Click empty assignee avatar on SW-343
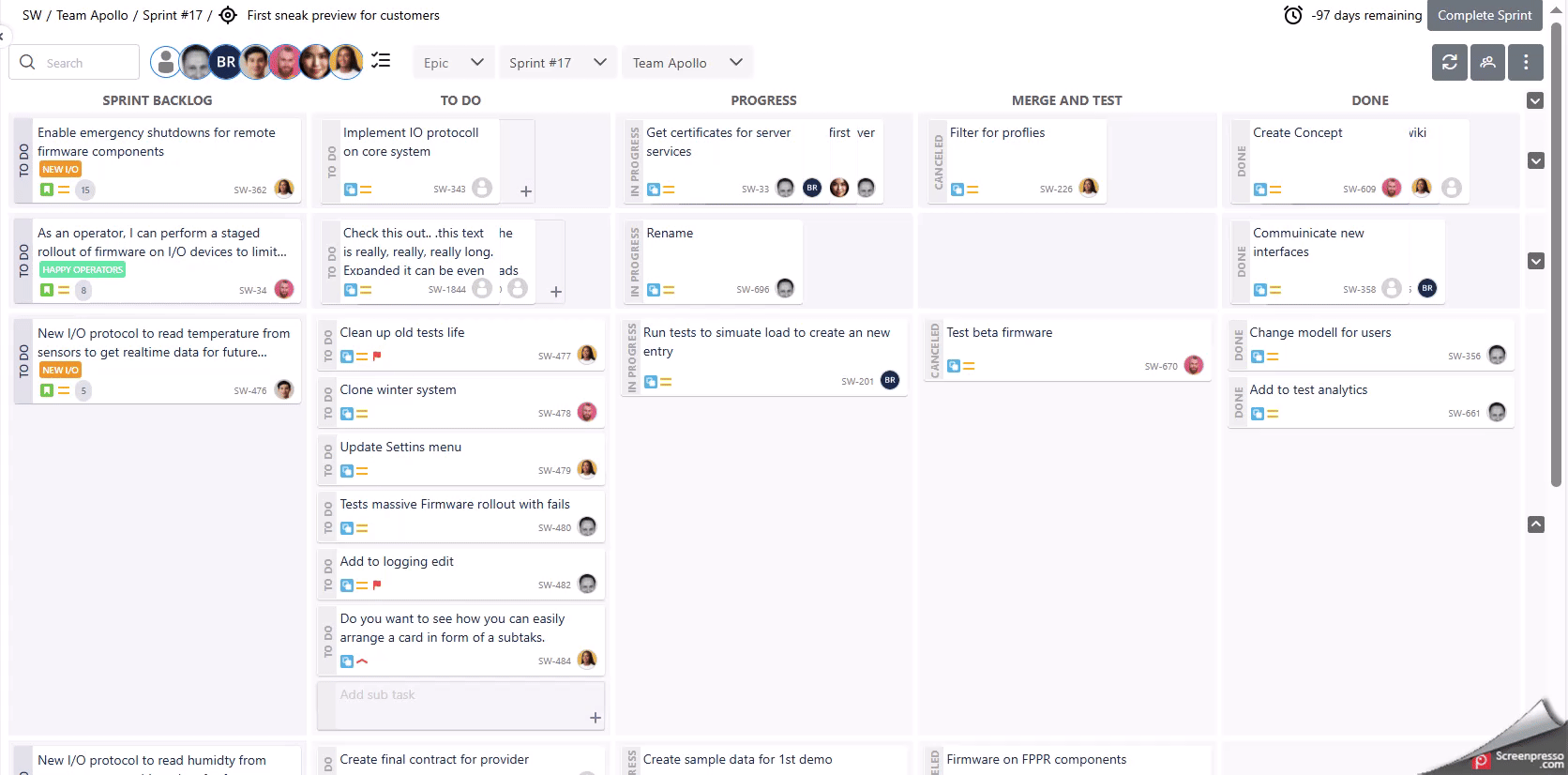This screenshot has height=775, width=1568. [x=482, y=188]
